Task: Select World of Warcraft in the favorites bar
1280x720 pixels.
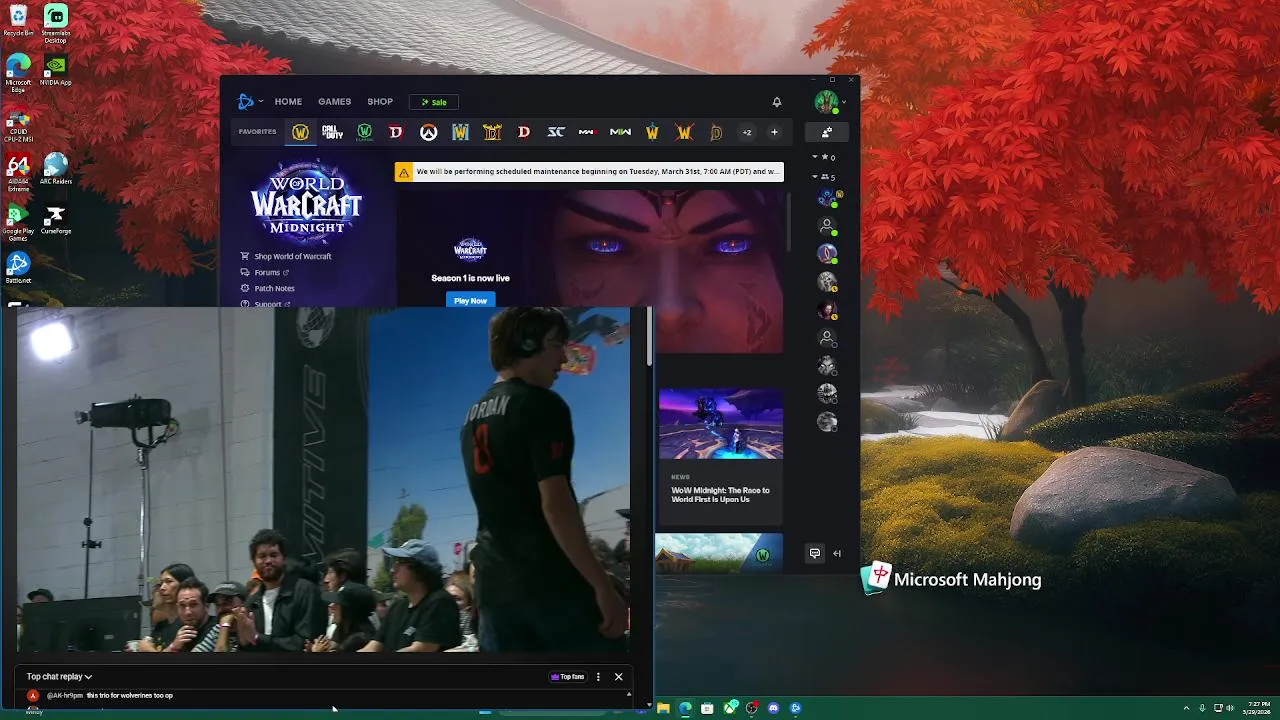Action: [x=300, y=132]
